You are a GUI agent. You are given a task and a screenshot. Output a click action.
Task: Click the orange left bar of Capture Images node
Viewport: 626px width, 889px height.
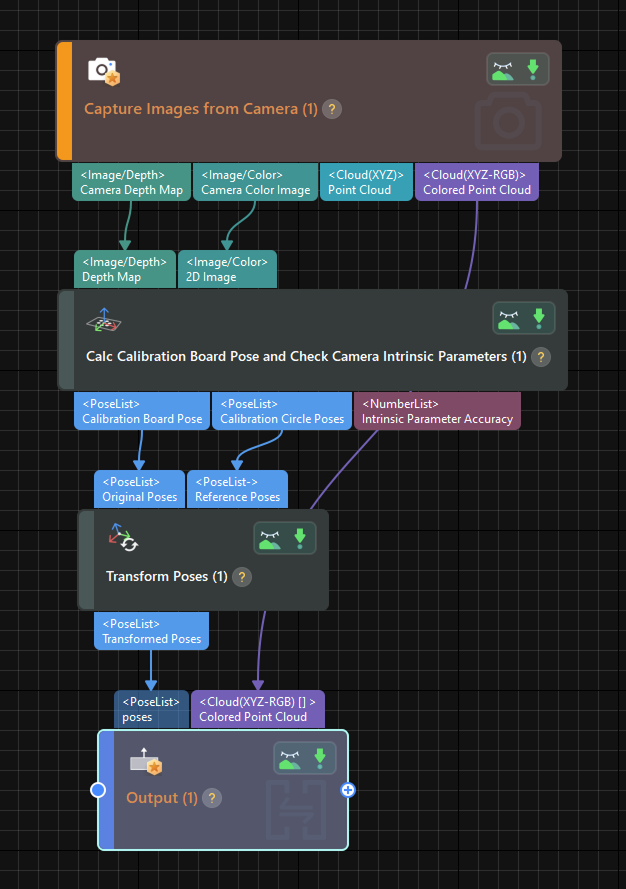[64, 101]
